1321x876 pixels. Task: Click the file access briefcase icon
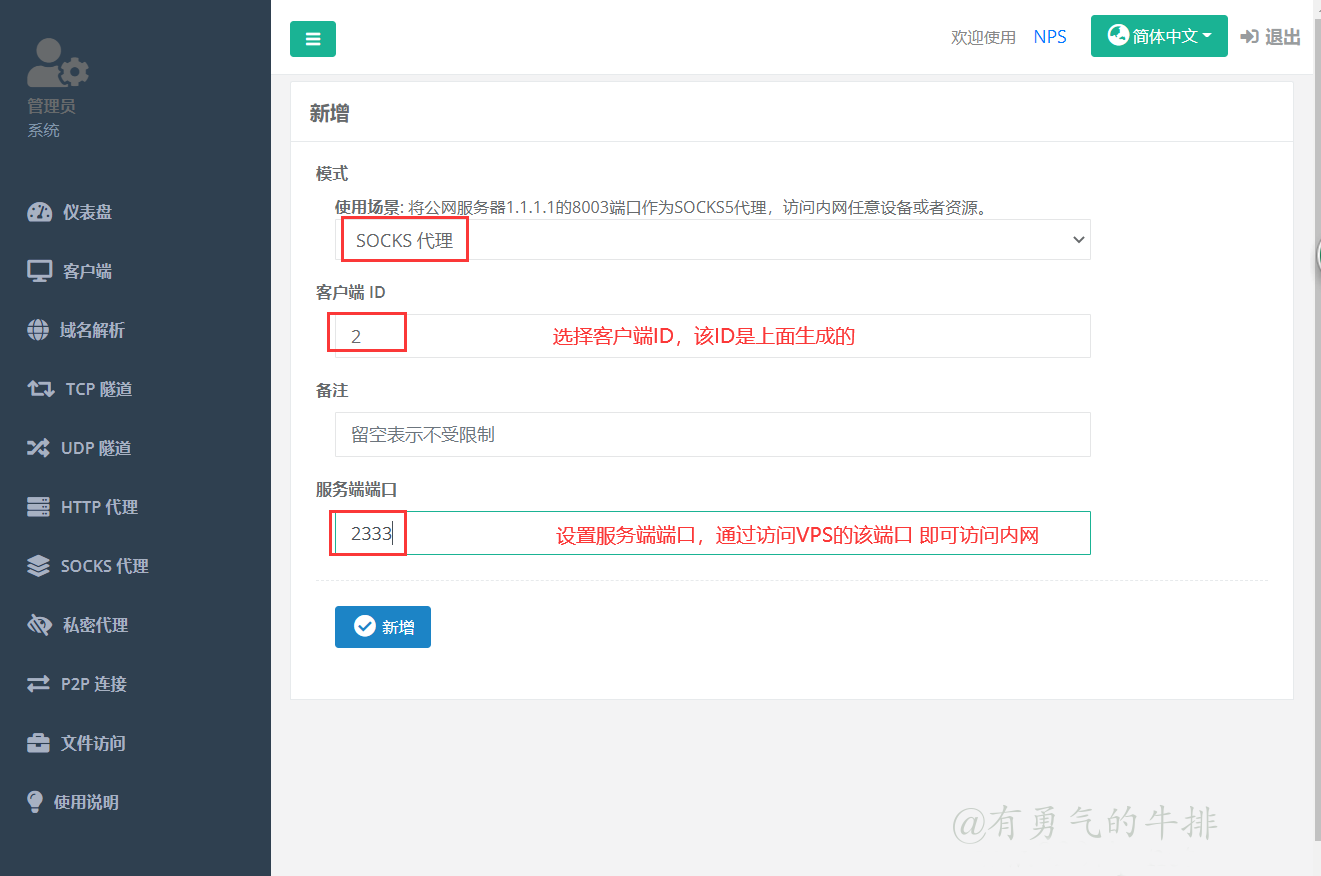click(38, 743)
